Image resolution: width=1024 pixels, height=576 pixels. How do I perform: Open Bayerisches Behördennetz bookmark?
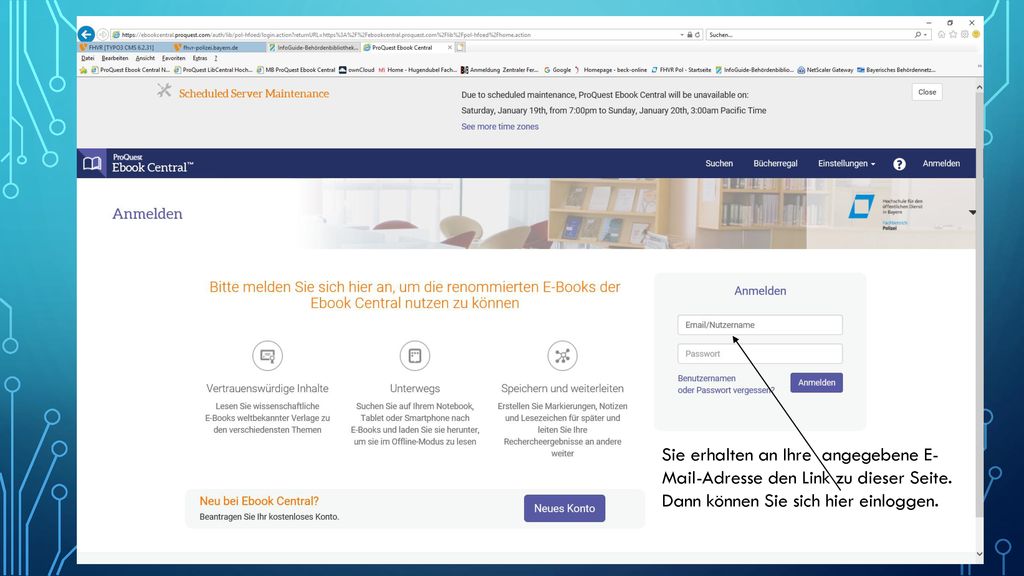896,70
